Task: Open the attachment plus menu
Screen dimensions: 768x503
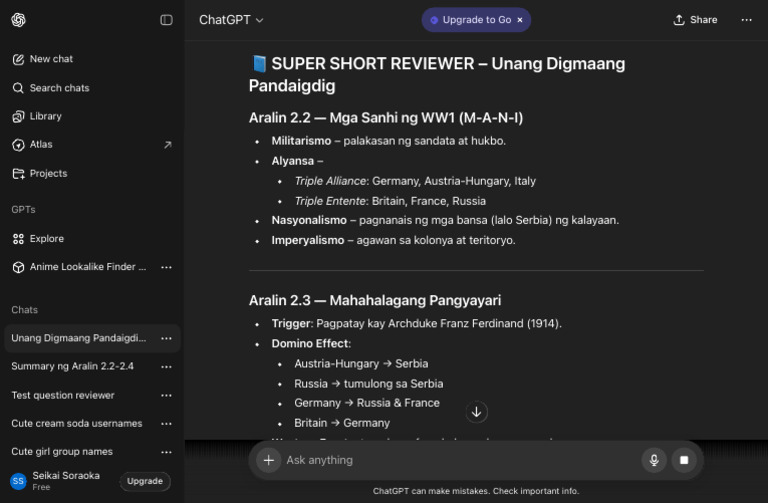Action: (268, 460)
